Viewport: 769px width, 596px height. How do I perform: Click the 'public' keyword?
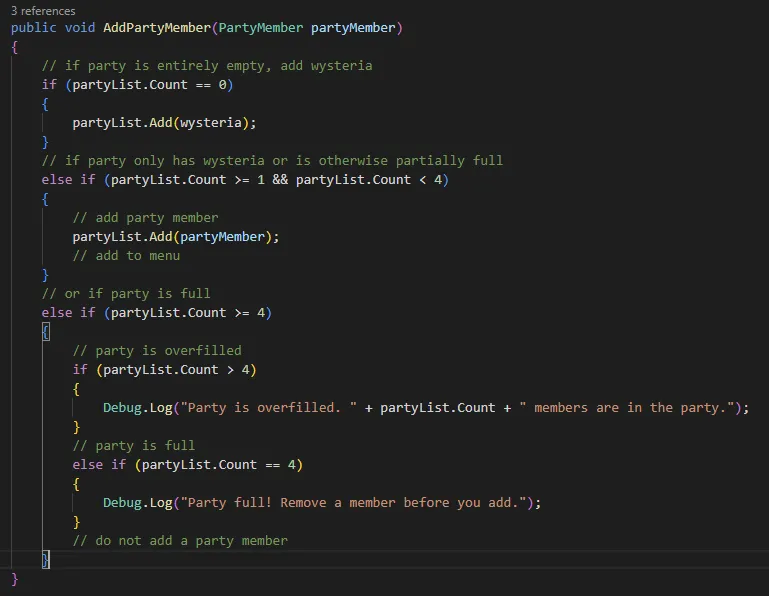[33, 28]
